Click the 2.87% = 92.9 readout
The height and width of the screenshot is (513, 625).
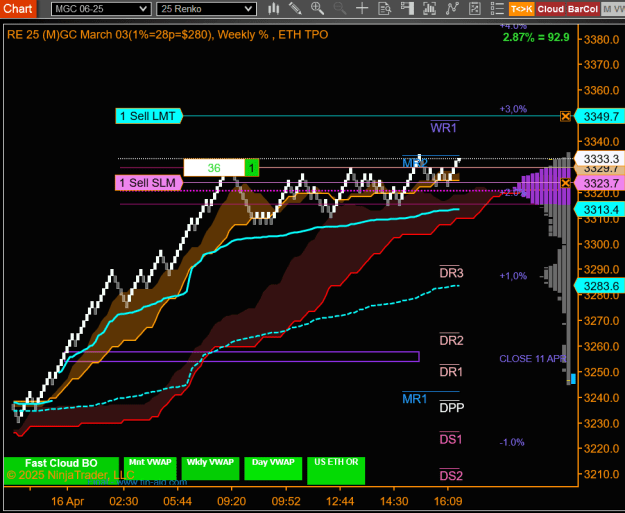pyautogui.click(x=536, y=37)
